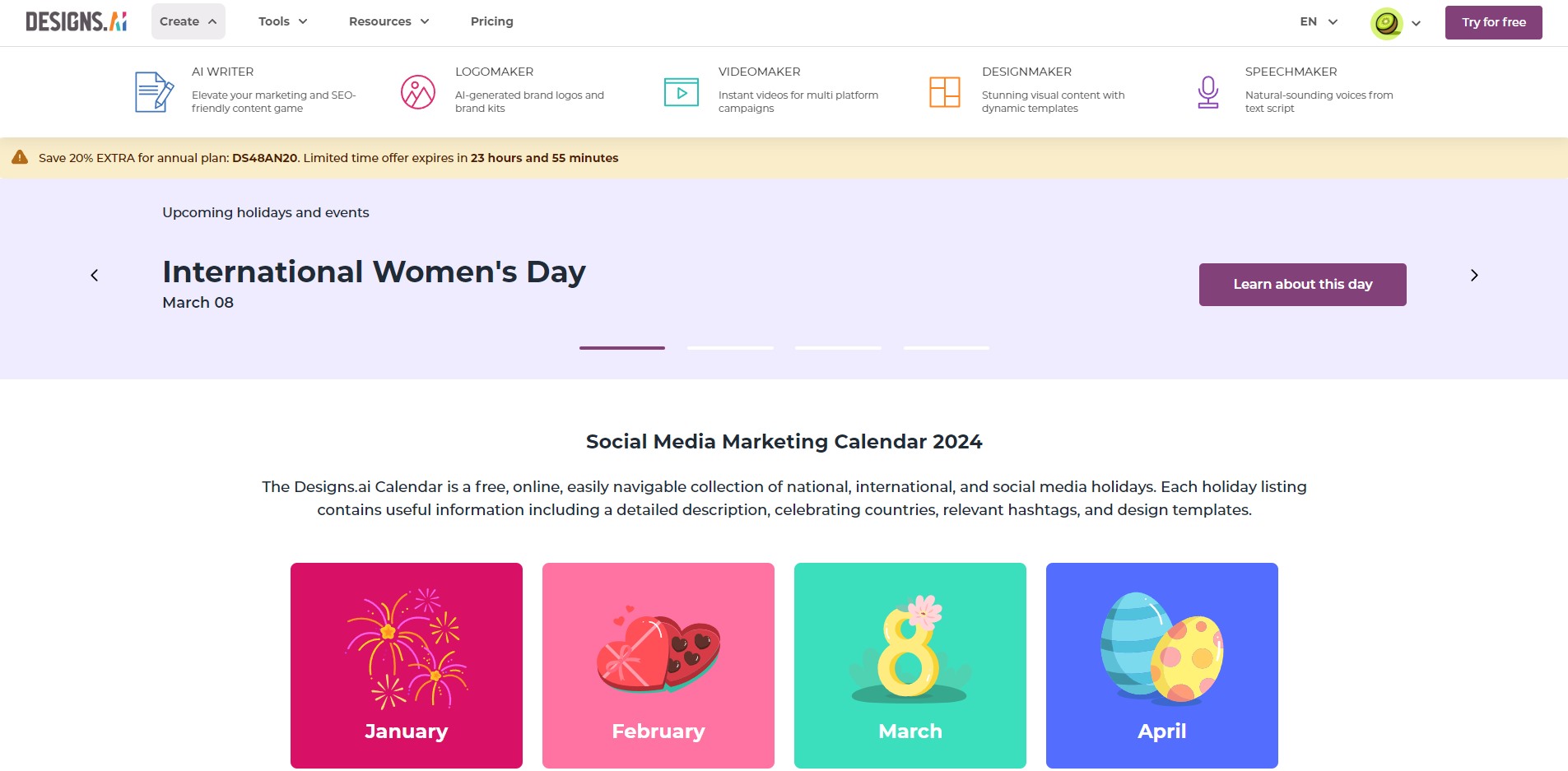
Task: Go to the Pricing page
Action: 492,21
